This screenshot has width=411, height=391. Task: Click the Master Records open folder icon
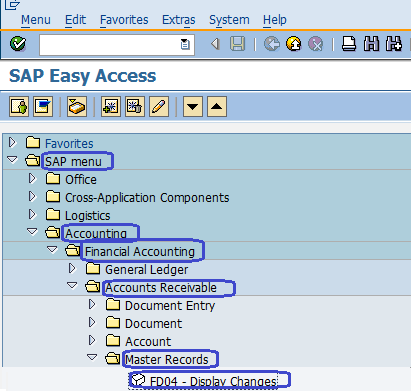[112, 359]
